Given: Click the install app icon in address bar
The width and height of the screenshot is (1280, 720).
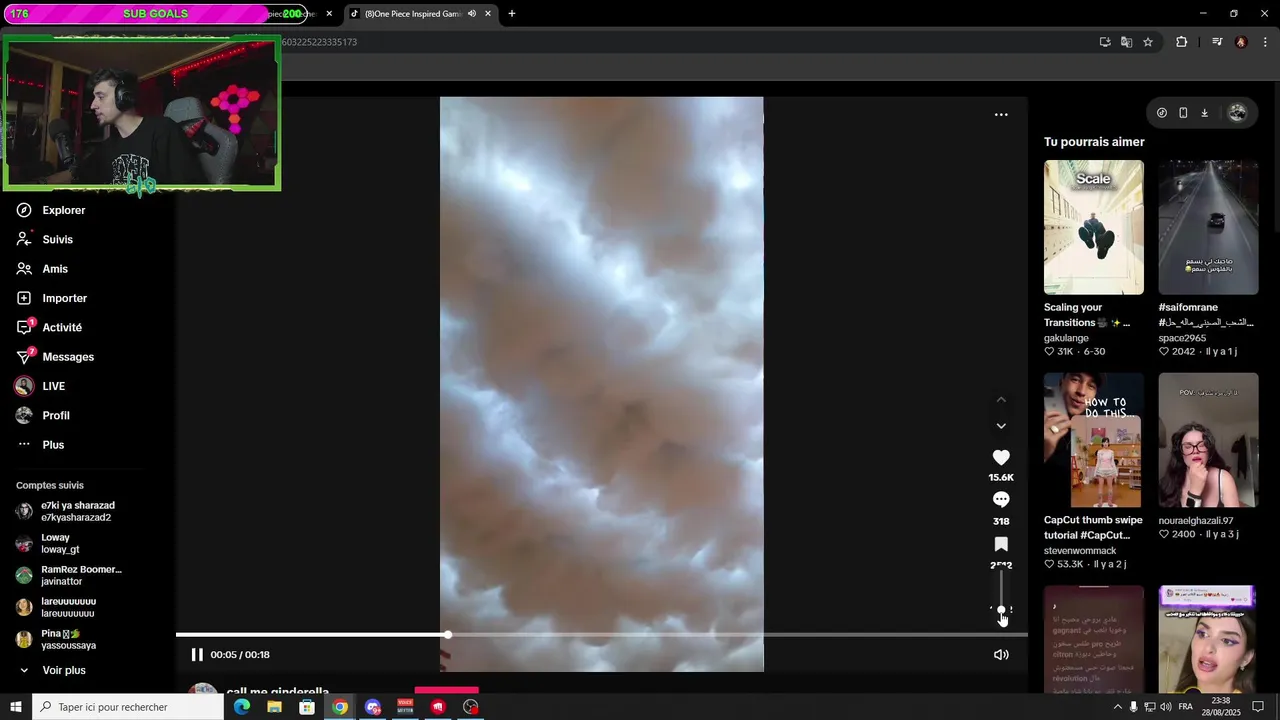Looking at the screenshot, I should tap(1105, 42).
